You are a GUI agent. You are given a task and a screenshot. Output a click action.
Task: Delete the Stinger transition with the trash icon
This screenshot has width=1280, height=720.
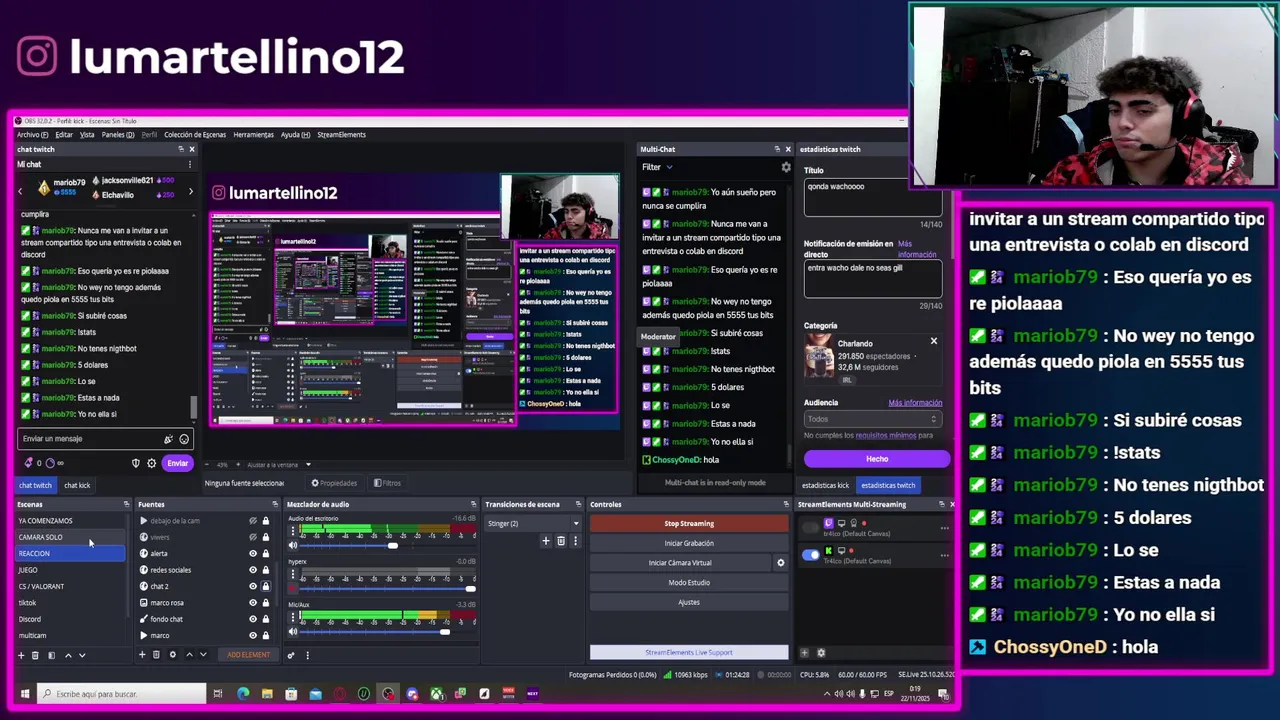coord(561,541)
